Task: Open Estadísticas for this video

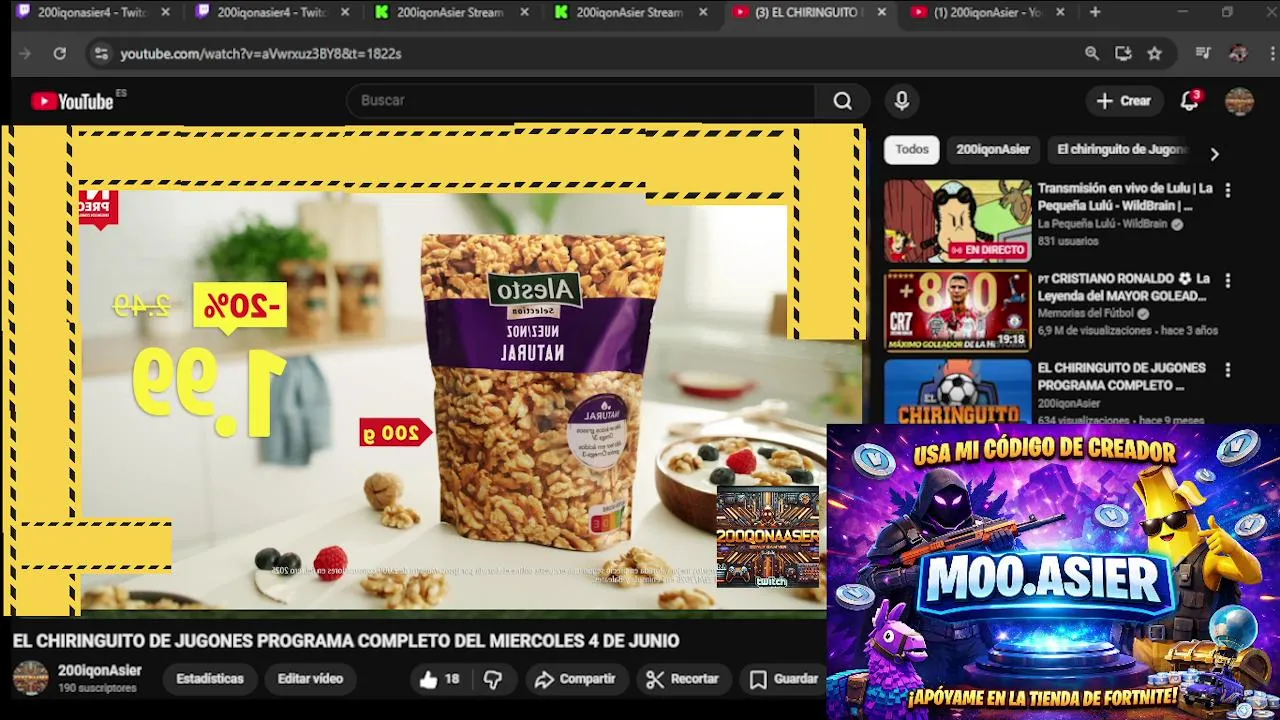Action: pos(210,679)
